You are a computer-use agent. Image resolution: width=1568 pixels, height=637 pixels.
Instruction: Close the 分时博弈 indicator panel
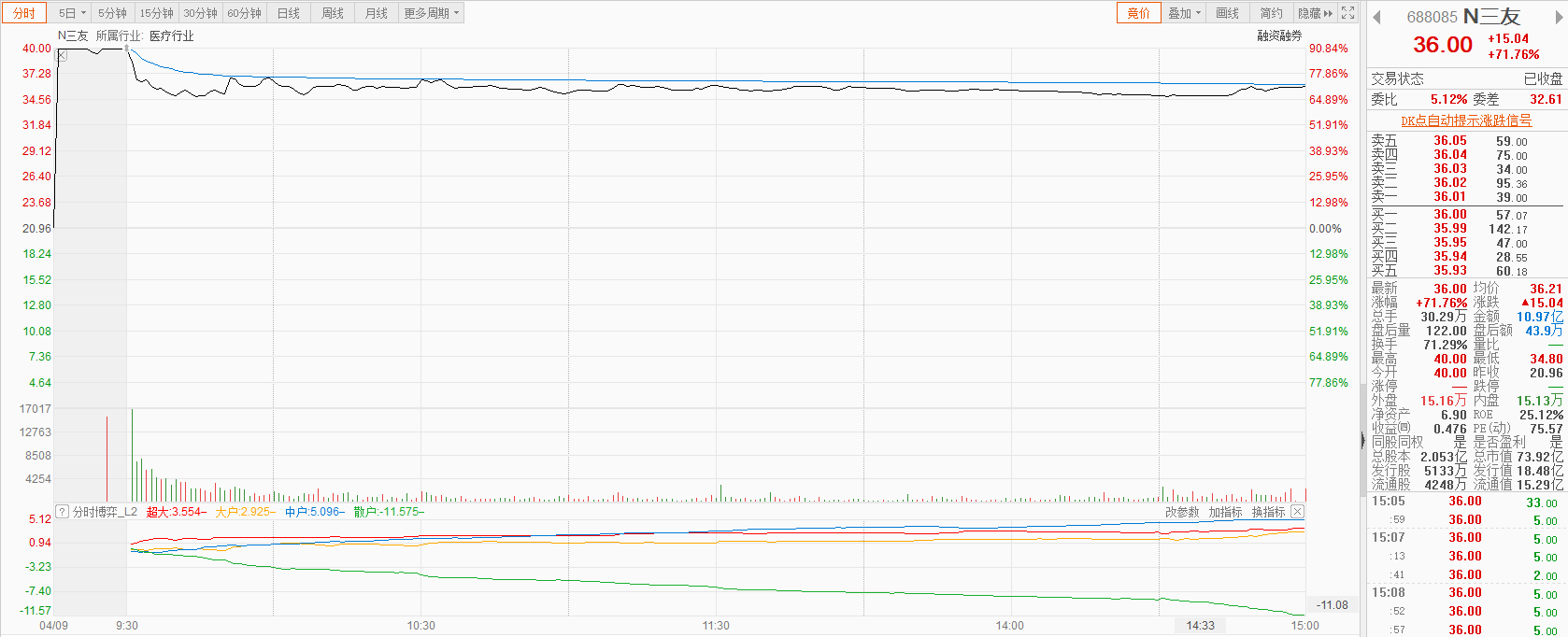point(1297,512)
